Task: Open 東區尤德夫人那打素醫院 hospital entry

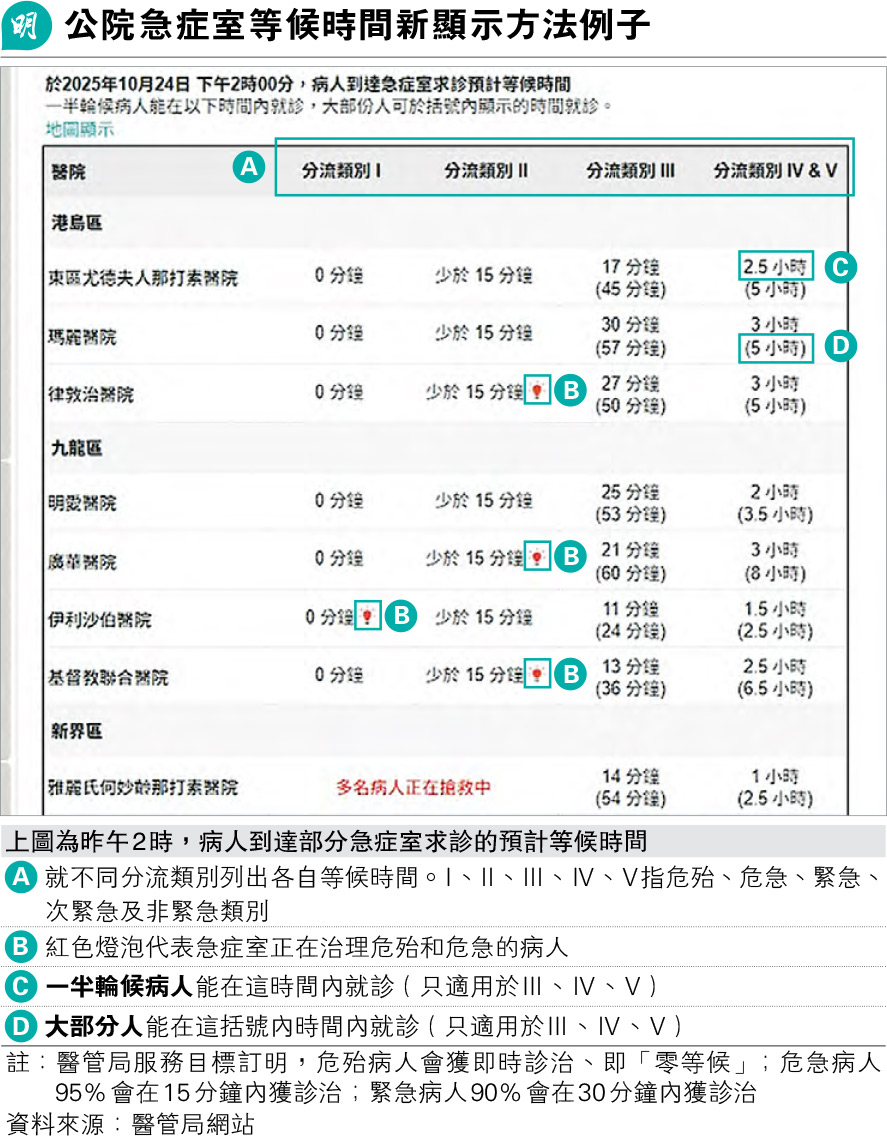Action: (x=144, y=278)
